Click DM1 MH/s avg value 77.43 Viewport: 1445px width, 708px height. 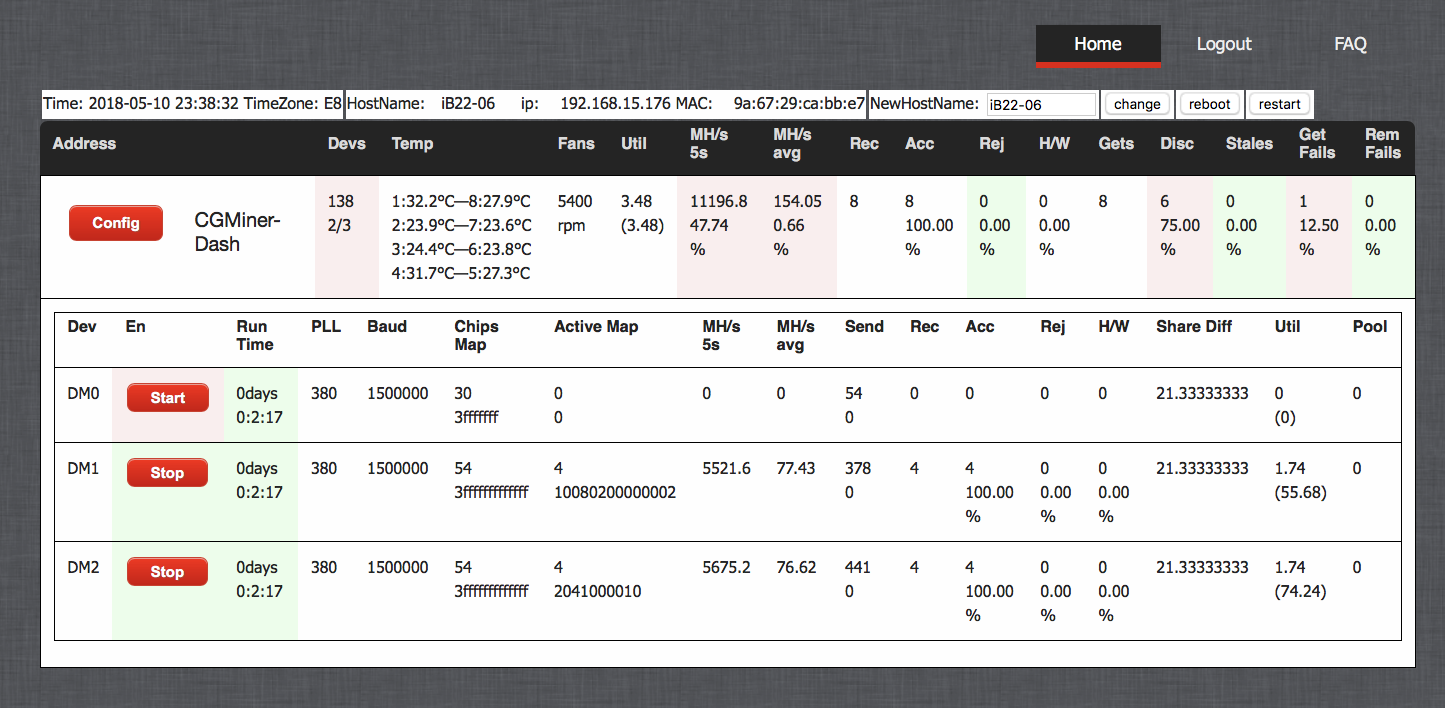click(796, 468)
